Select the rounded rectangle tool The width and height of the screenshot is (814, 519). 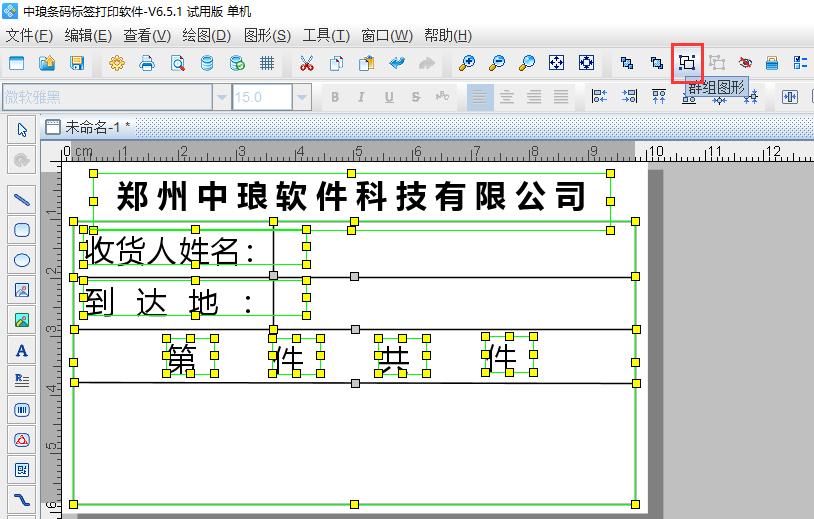(x=22, y=230)
